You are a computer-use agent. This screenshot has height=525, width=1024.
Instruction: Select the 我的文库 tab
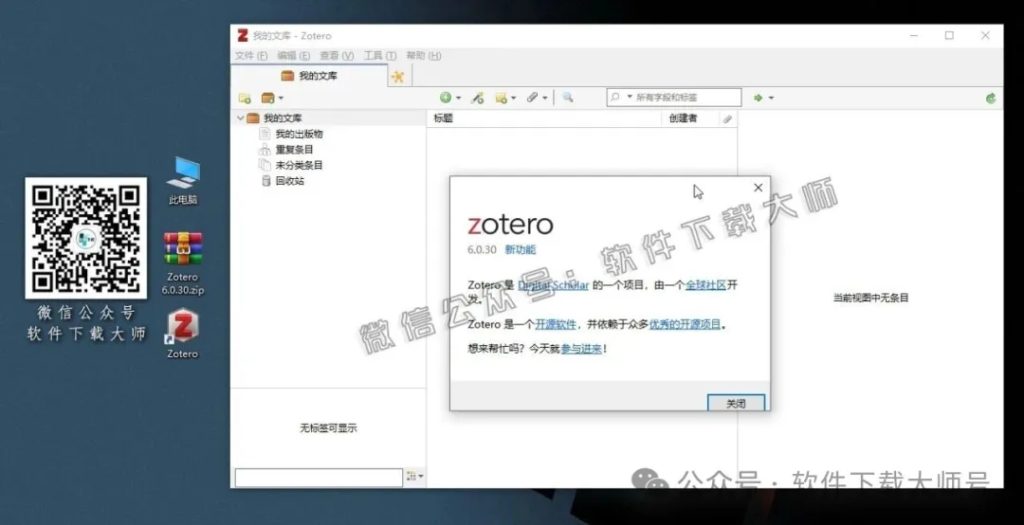point(310,76)
